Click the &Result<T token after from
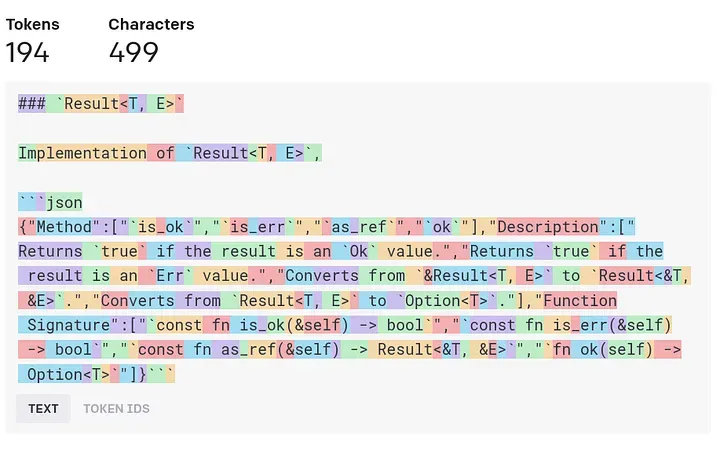The image size is (720, 452). tap(465, 276)
